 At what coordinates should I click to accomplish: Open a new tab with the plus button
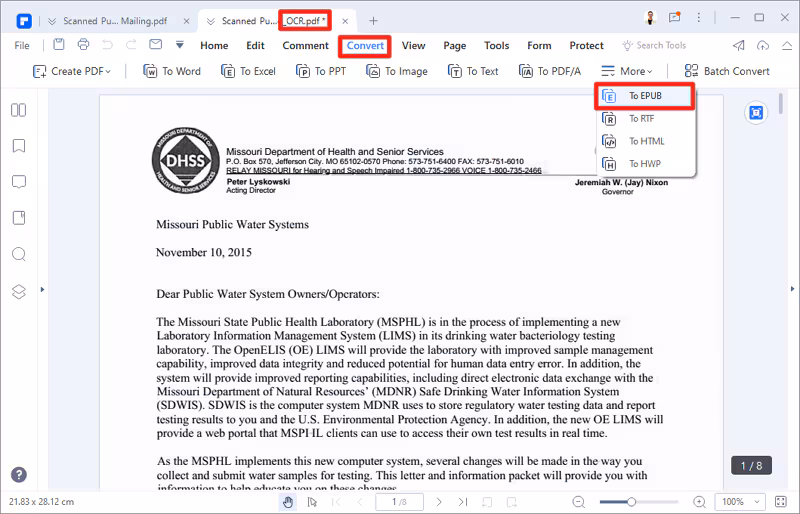pos(373,21)
